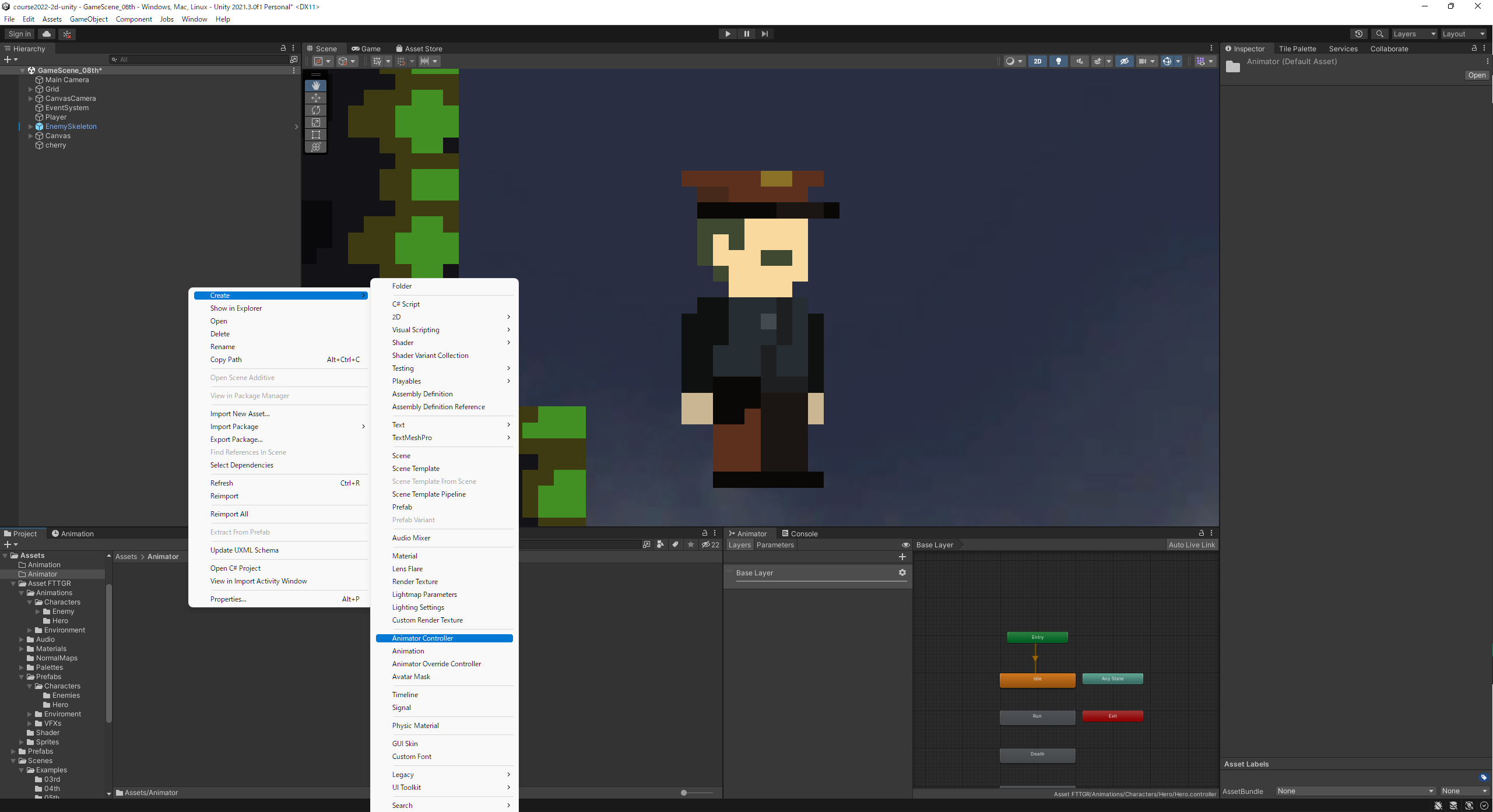
Task: Click Show in Explorer menu entry
Action: click(x=281, y=308)
